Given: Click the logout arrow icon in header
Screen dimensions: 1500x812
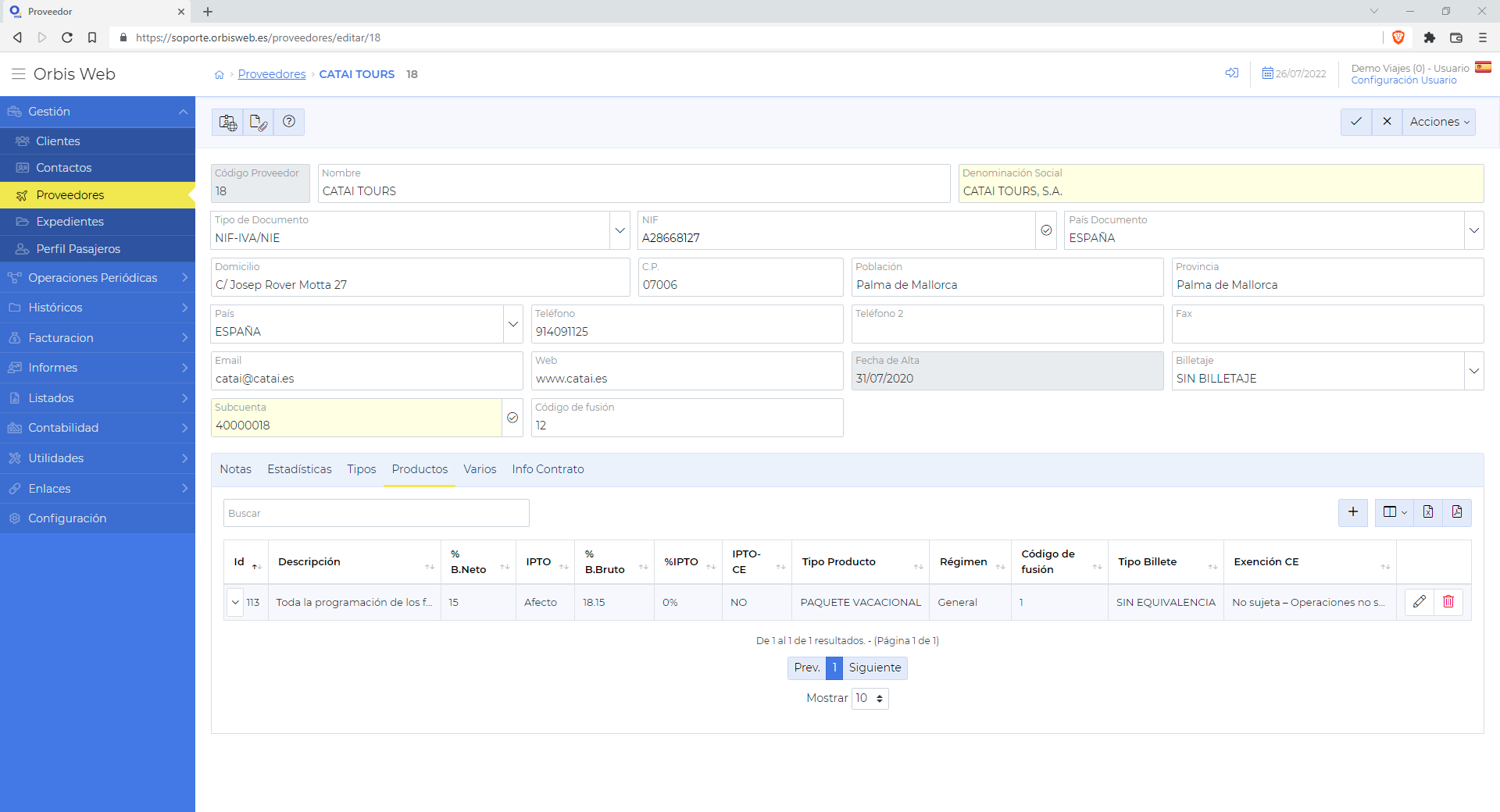Looking at the screenshot, I should tap(1232, 73).
